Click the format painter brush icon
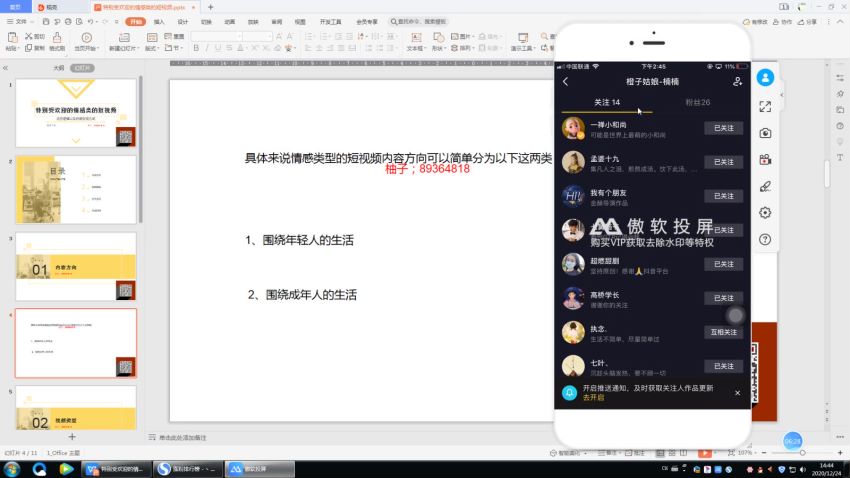850x478 pixels. tap(57, 37)
